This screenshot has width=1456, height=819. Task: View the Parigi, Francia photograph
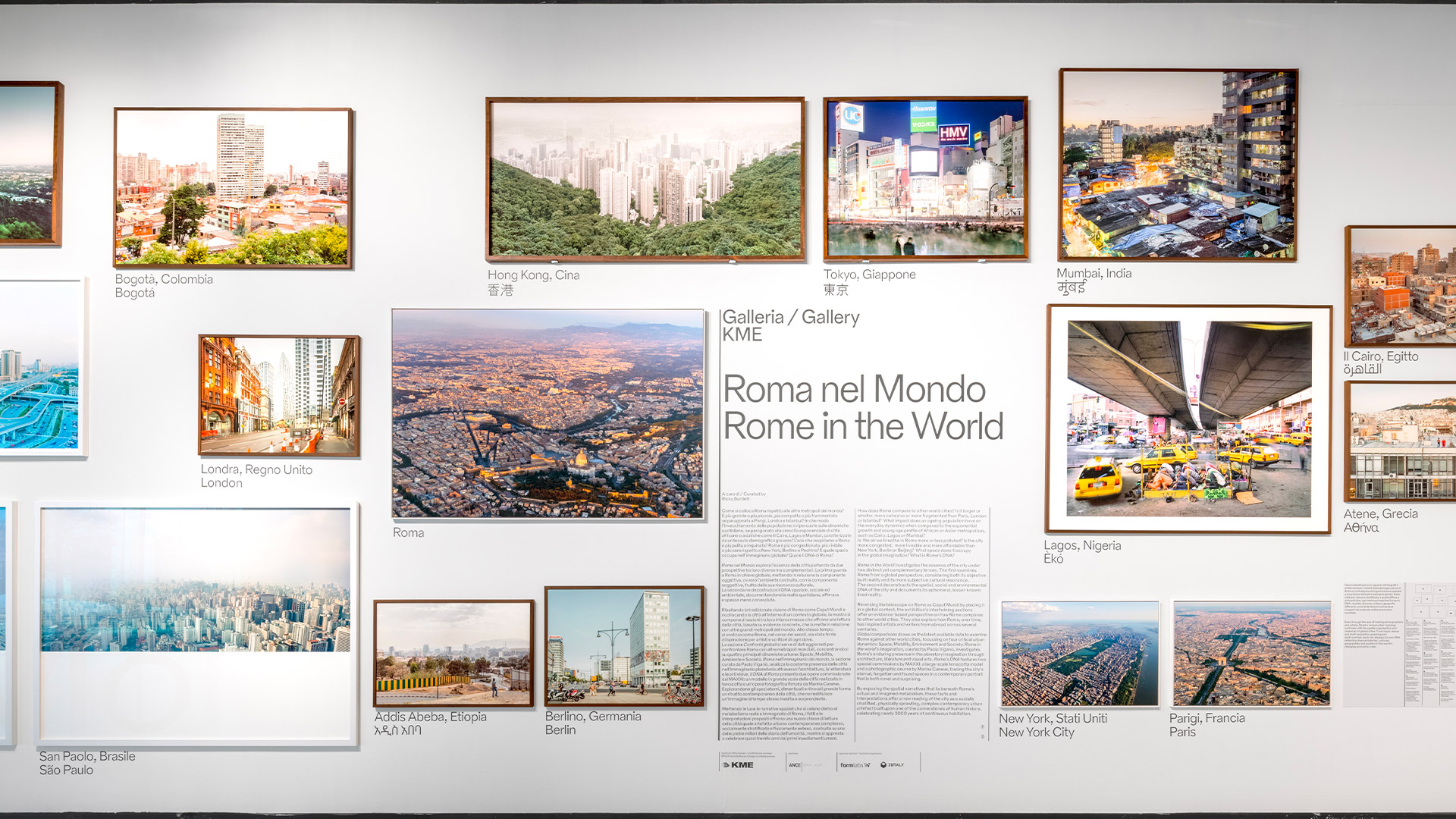[x=1251, y=654]
